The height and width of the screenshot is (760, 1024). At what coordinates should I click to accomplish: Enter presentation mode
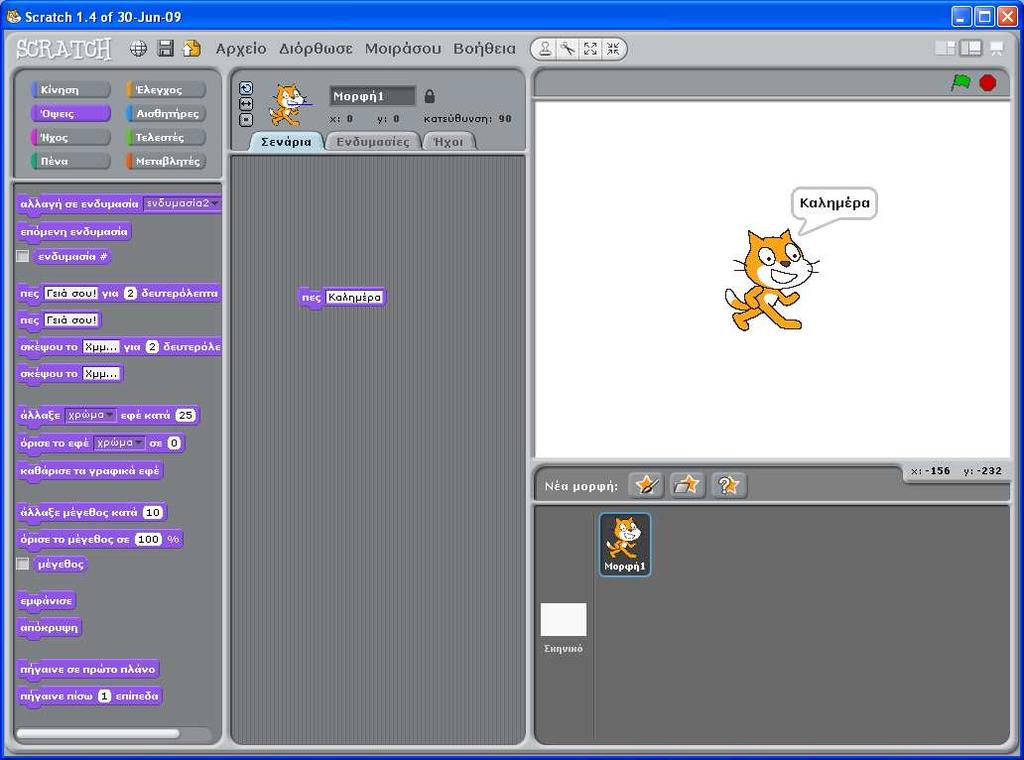click(997, 48)
